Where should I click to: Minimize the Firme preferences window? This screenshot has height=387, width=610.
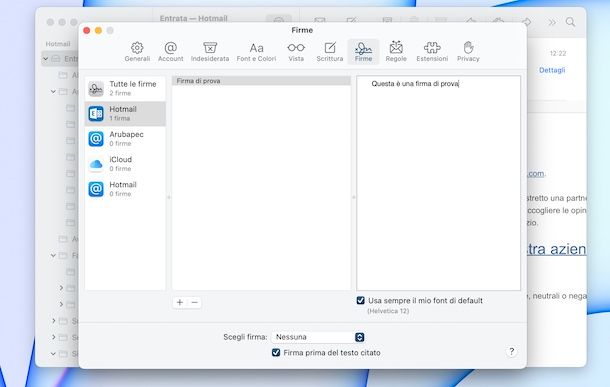pos(98,30)
